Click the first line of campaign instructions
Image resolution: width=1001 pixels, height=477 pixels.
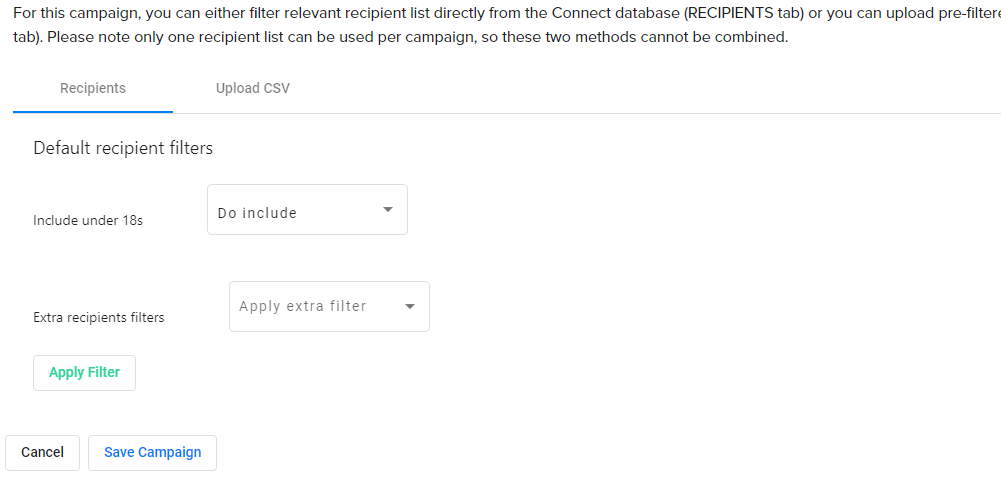point(400,13)
